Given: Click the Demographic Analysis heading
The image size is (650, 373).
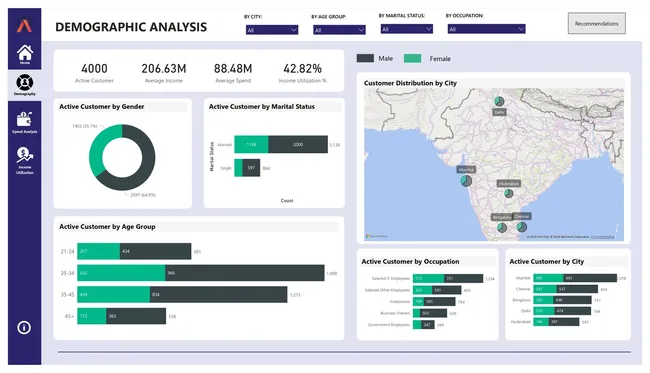Looking at the screenshot, I should (131, 27).
